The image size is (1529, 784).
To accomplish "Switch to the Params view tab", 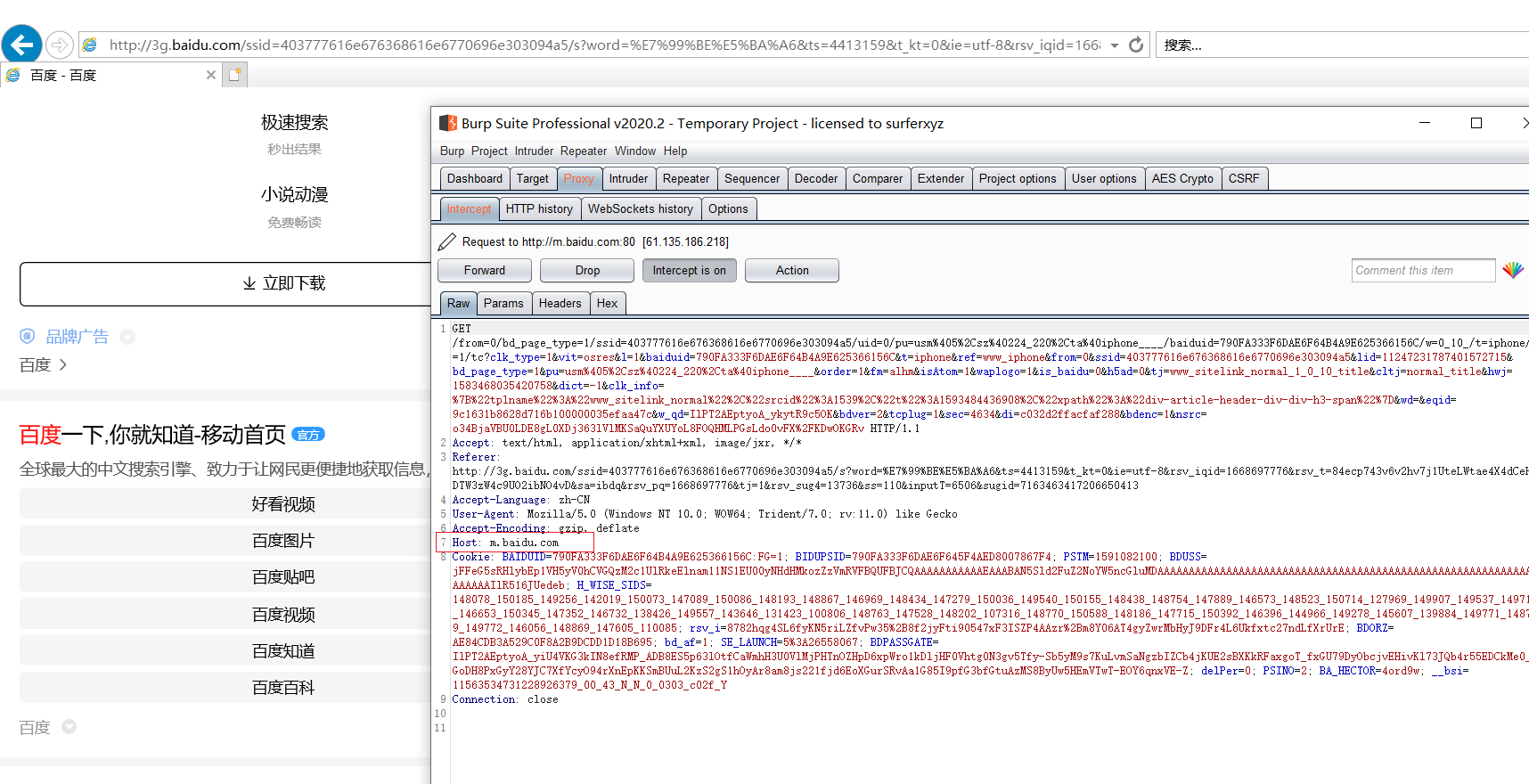I will (503, 304).
